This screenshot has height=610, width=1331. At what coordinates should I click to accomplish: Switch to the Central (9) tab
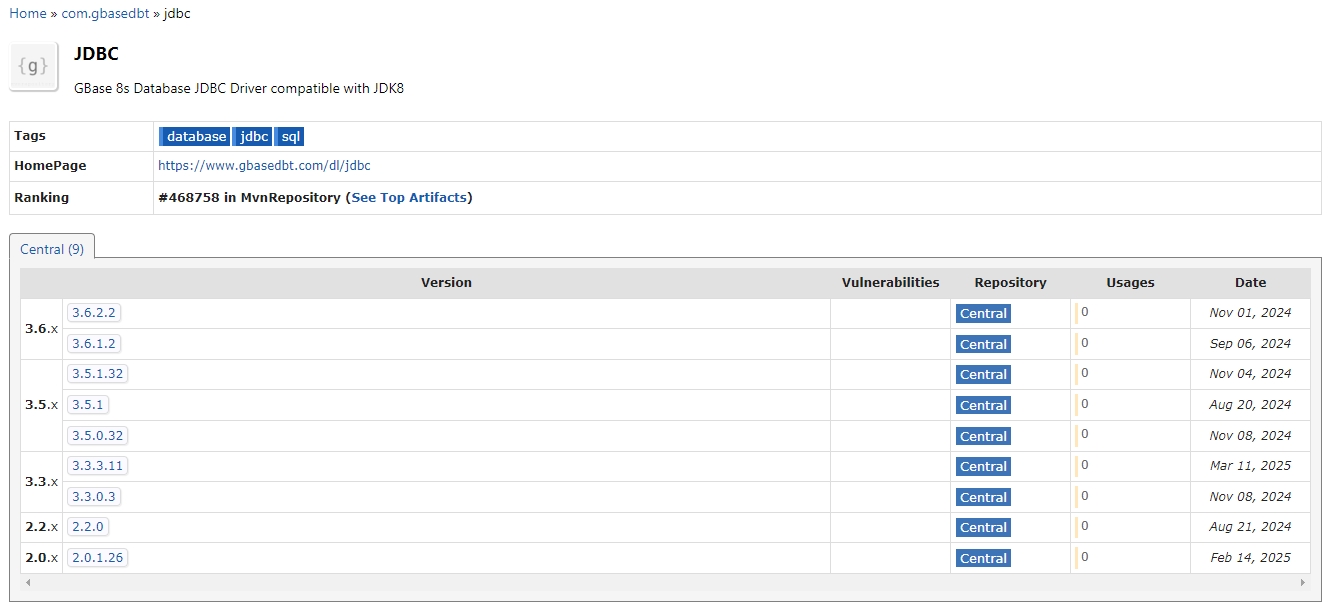(52, 249)
